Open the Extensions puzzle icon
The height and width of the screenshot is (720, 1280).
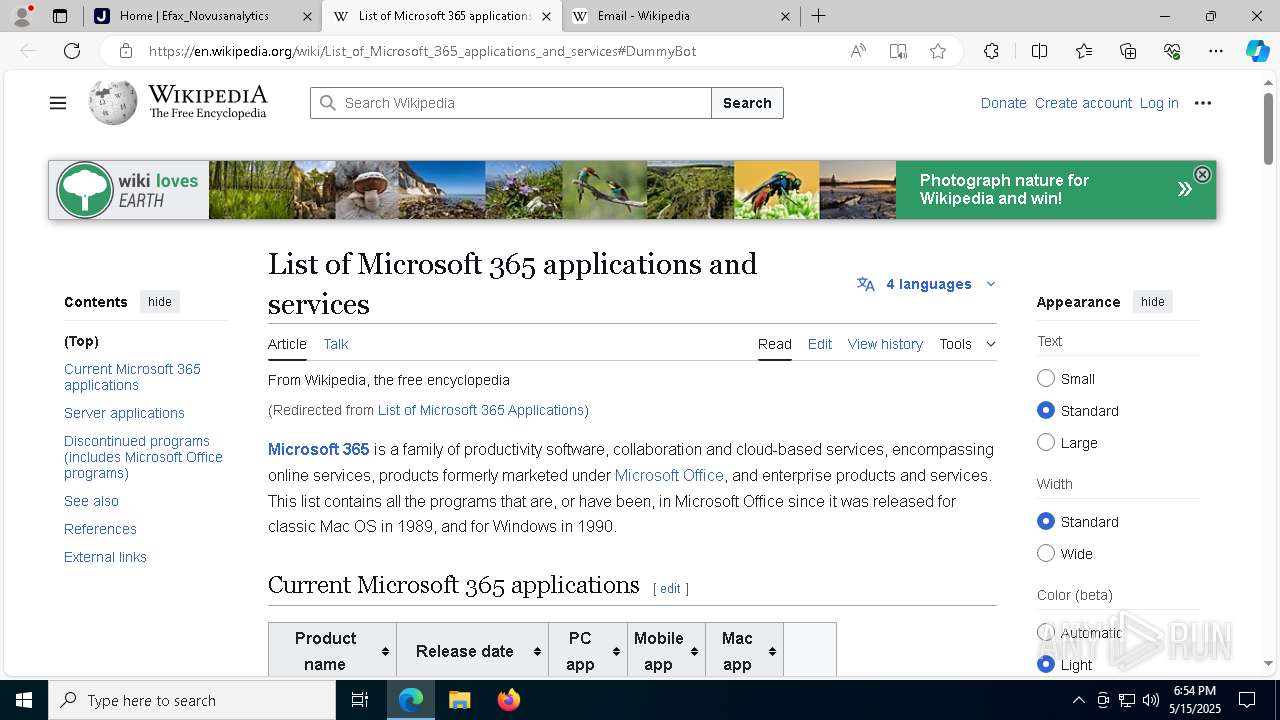(991, 51)
